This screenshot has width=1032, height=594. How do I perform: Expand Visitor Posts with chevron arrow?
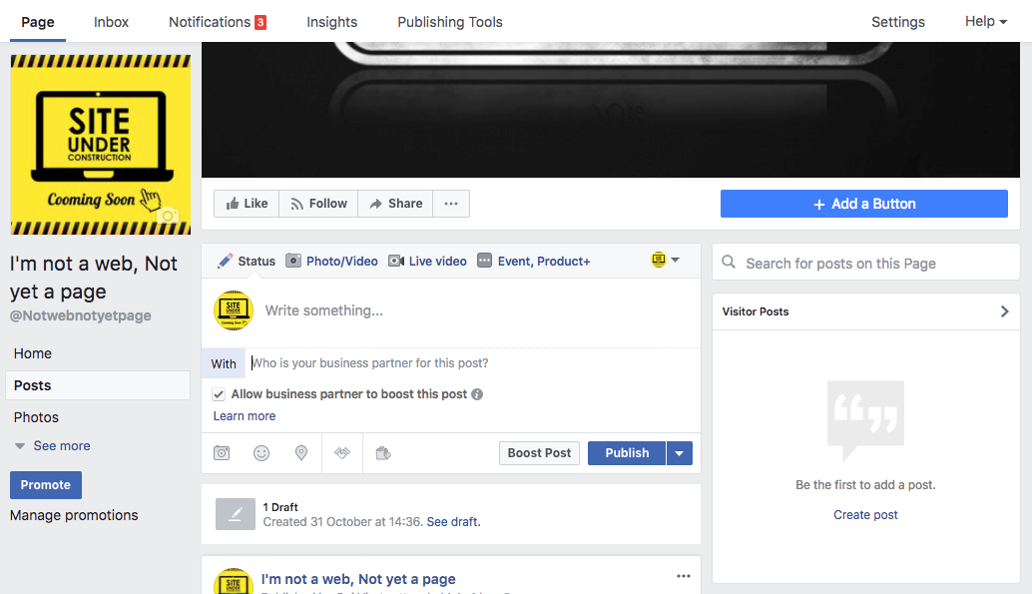(1004, 312)
